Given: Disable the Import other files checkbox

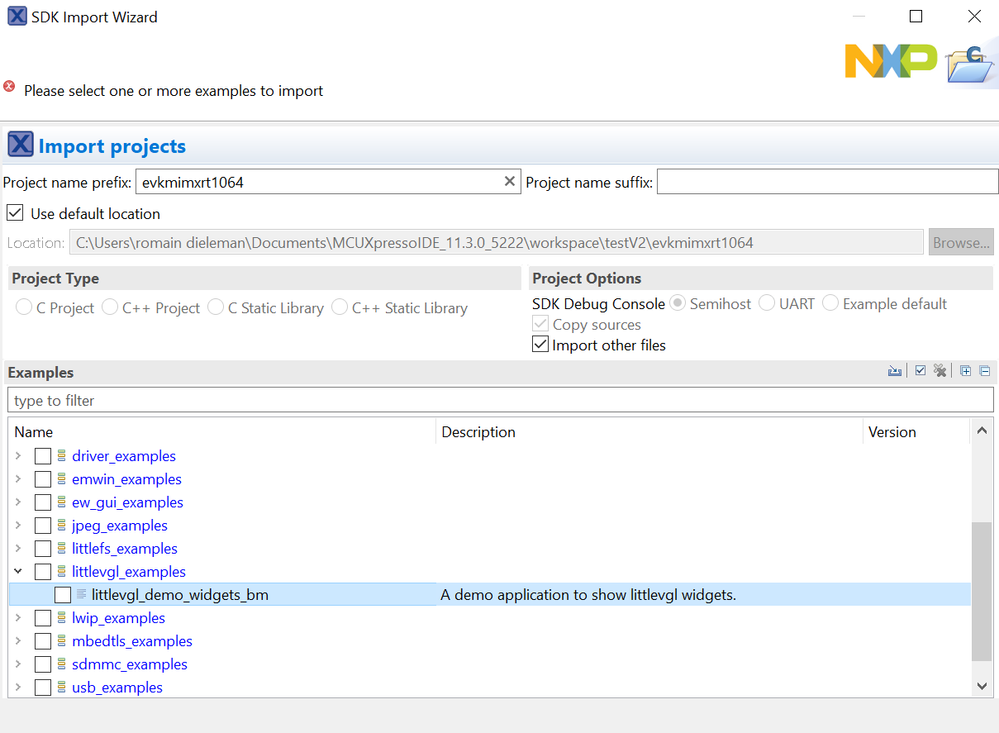Looking at the screenshot, I should [x=540, y=344].
